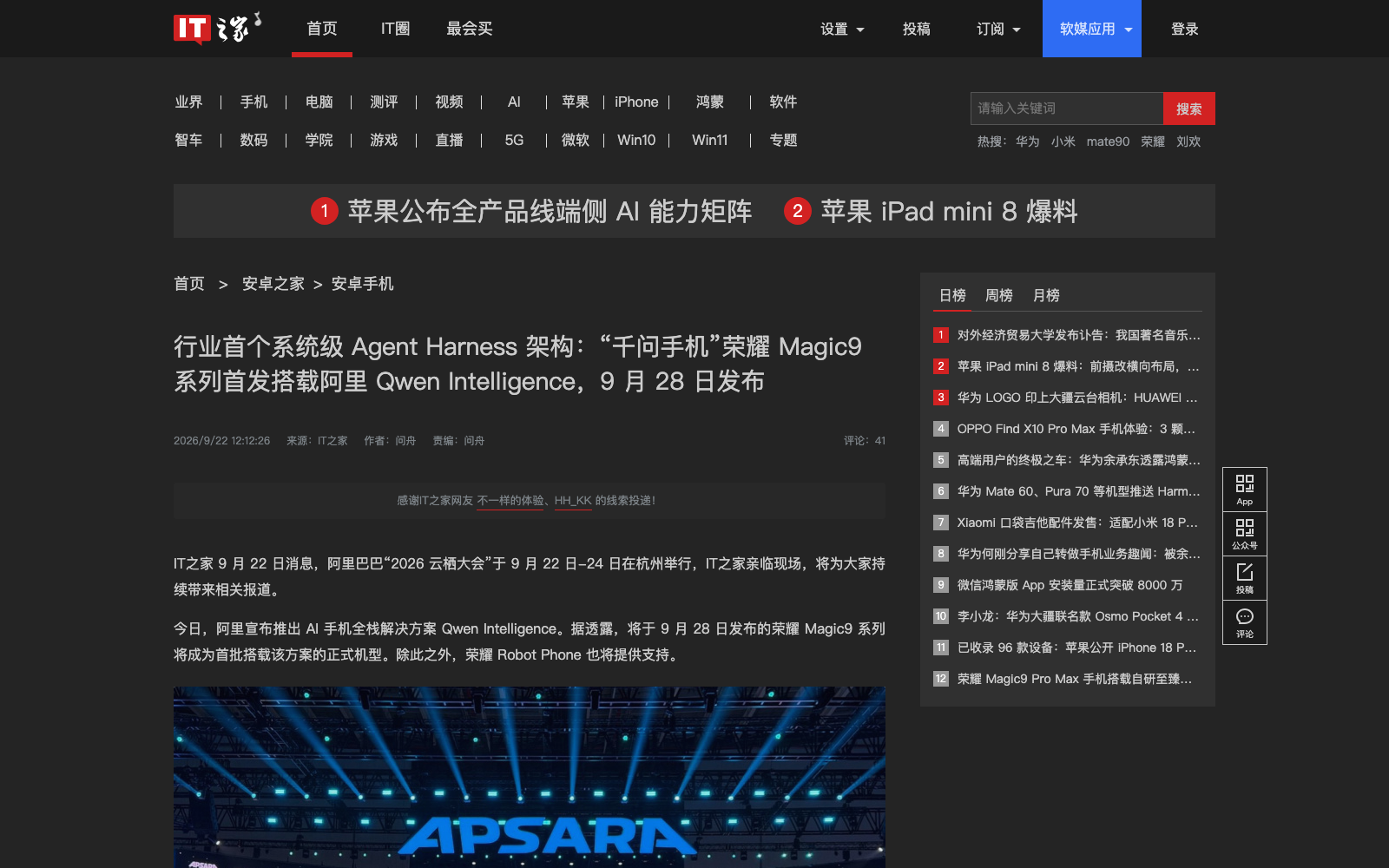1389x868 pixels.
Task: Open the 专题 category
Action: pos(783,140)
